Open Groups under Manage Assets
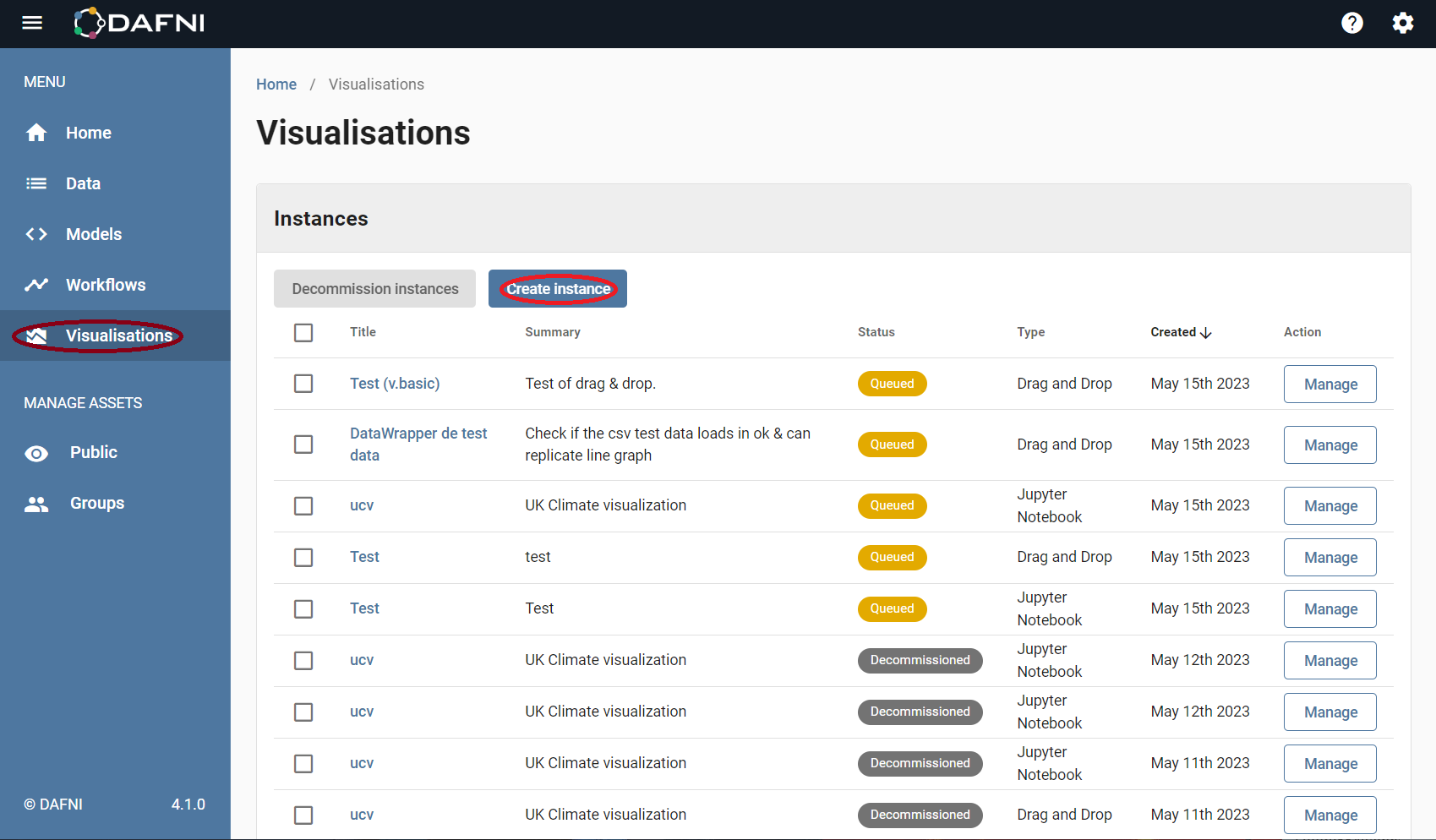 96,503
